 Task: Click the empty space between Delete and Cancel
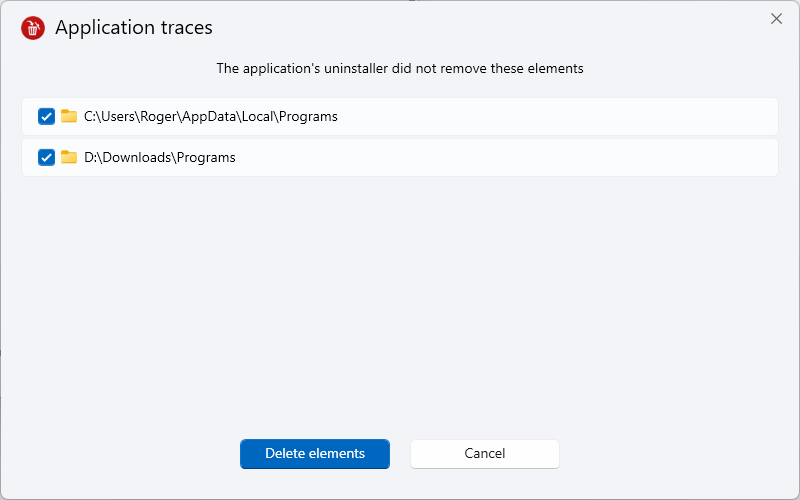click(400, 454)
